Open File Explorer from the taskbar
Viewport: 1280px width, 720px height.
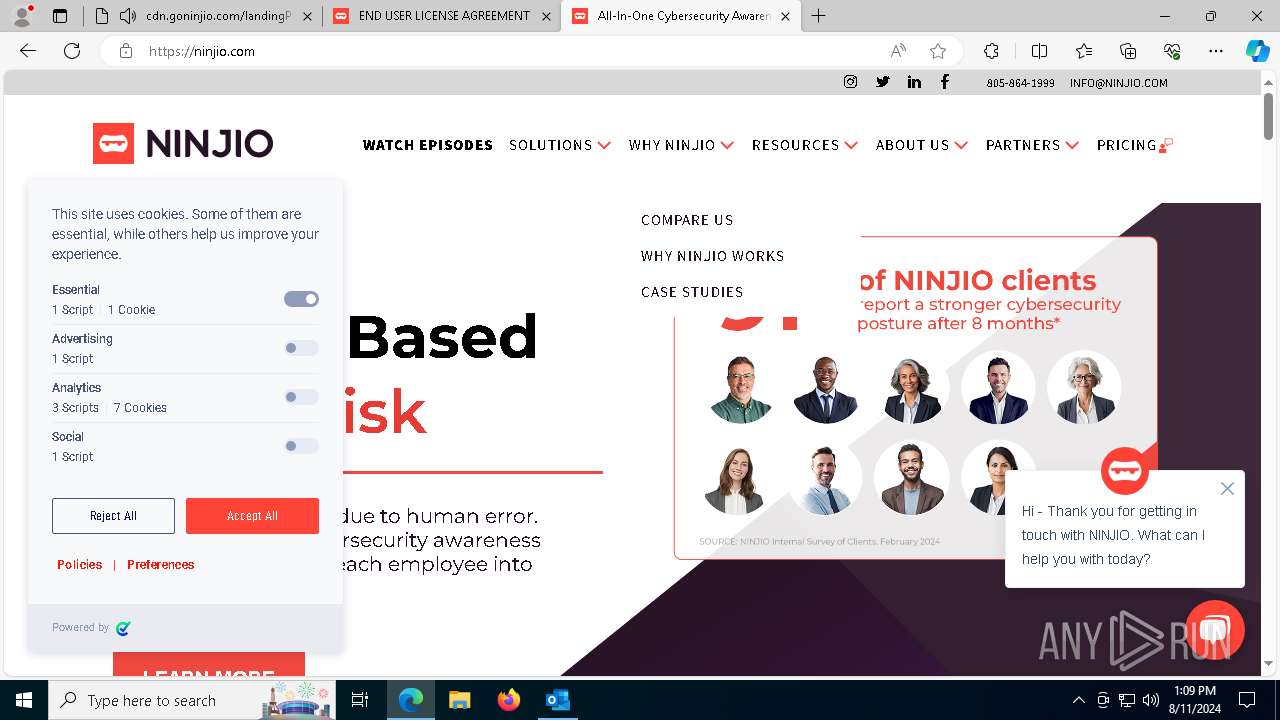point(459,700)
